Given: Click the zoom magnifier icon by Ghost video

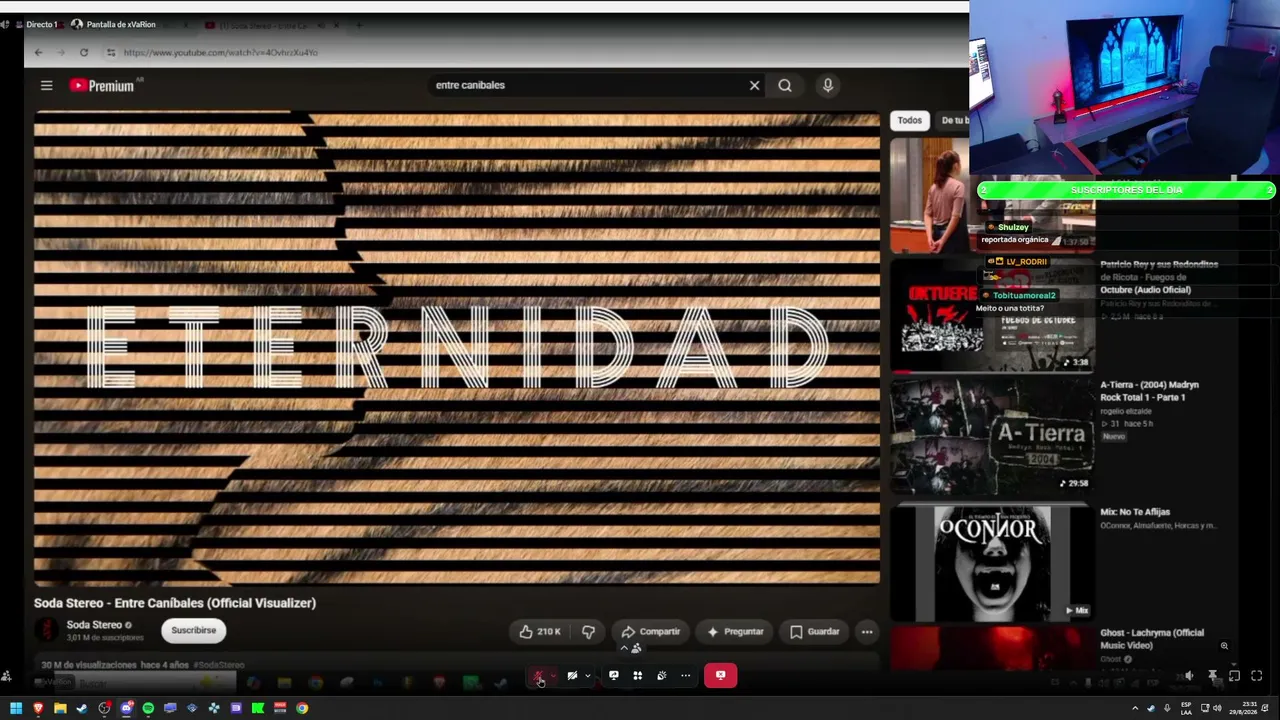Looking at the screenshot, I should click(1224, 646).
